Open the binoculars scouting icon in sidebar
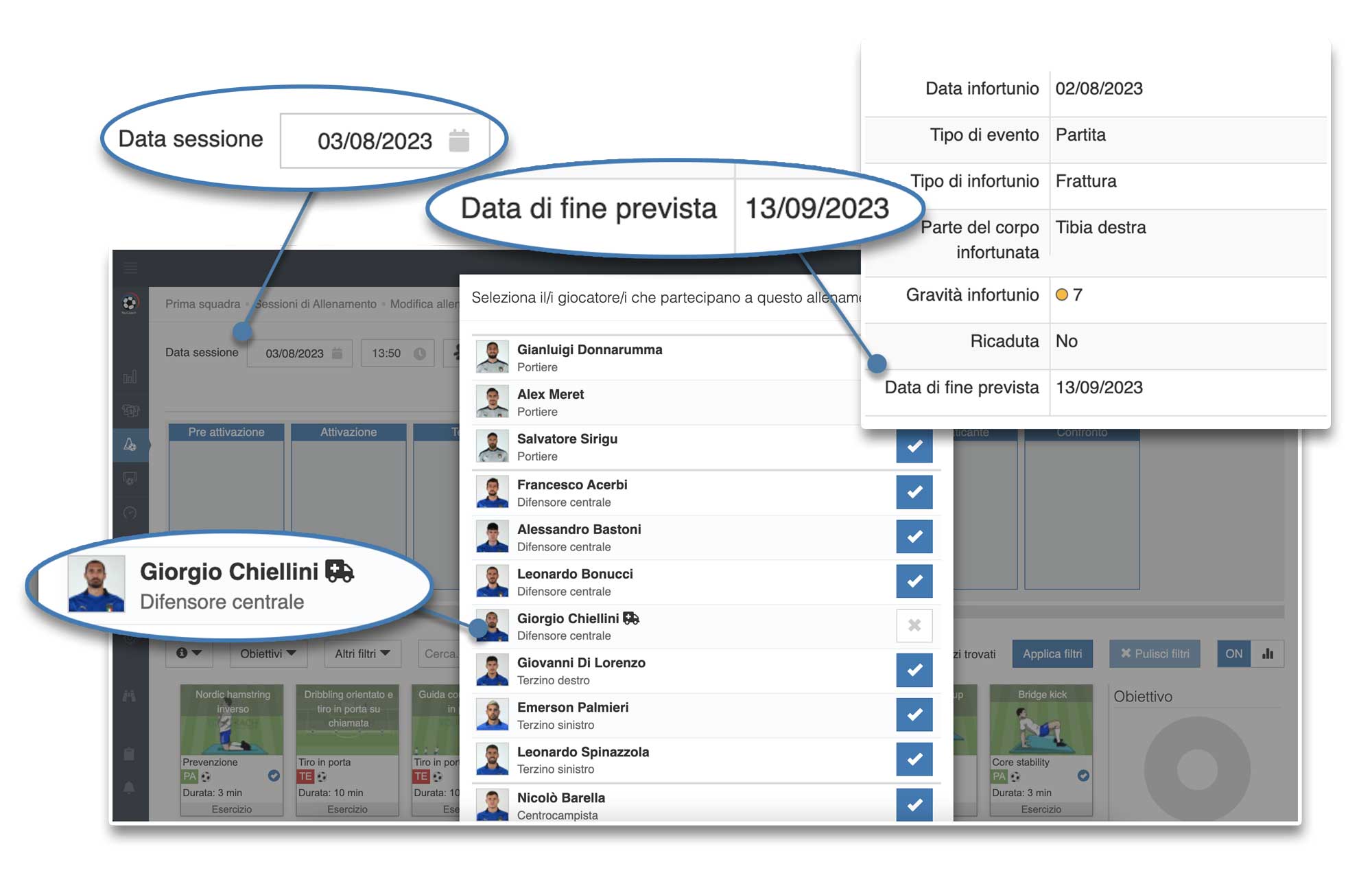 coord(130,695)
